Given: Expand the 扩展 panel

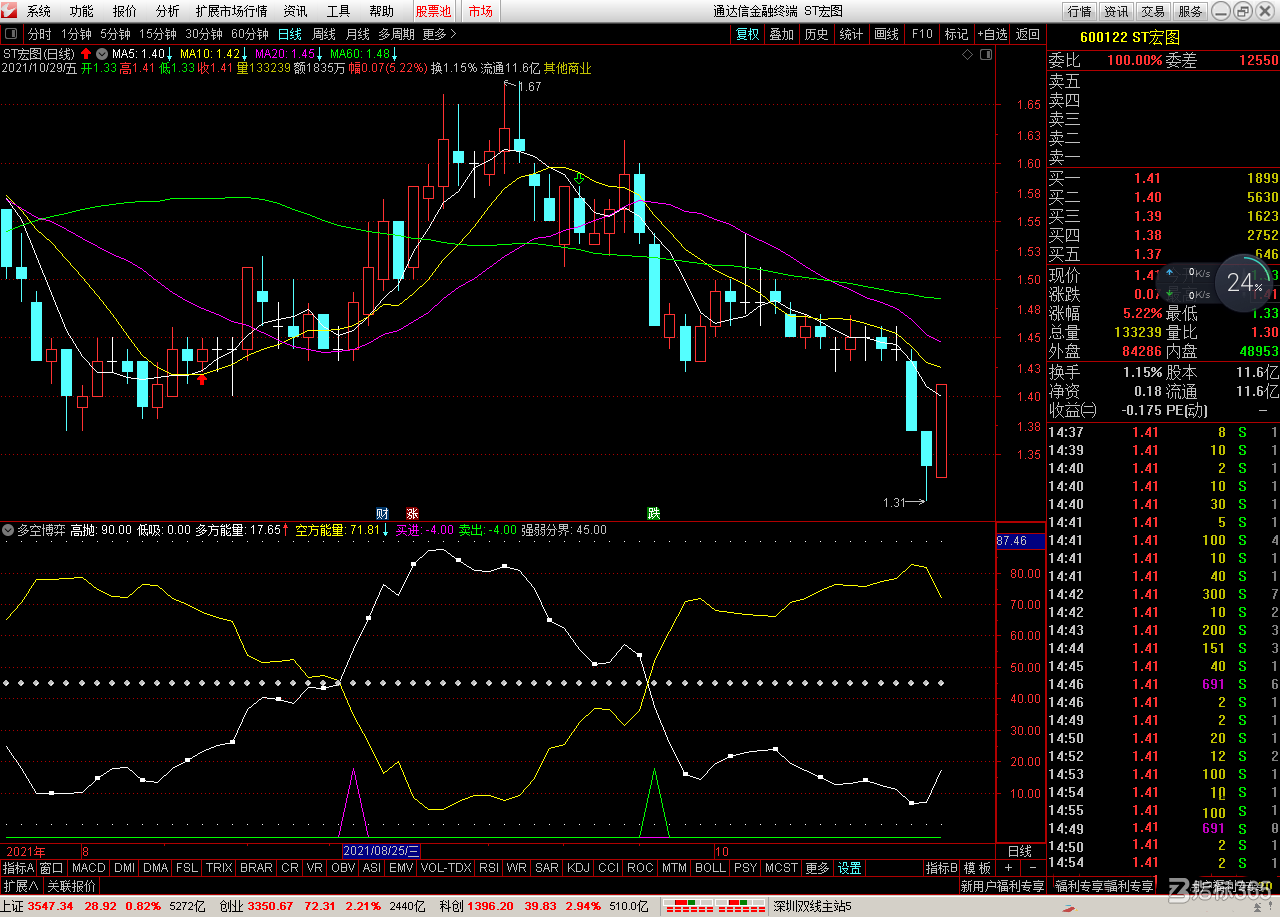Looking at the screenshot, I should [x=20, y=886].
